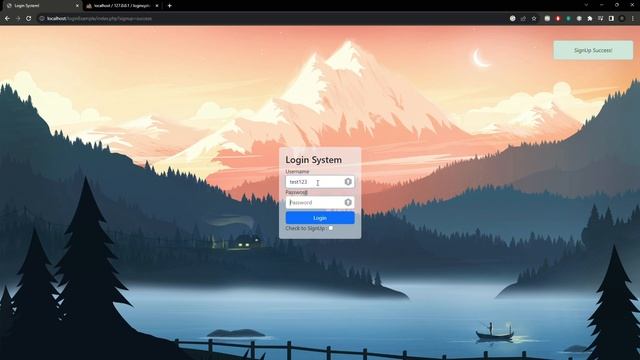The height and width of the screenshot is (360, 640).
Task: Tick the Check to SignUp checkbox
Action: (331, 228)
